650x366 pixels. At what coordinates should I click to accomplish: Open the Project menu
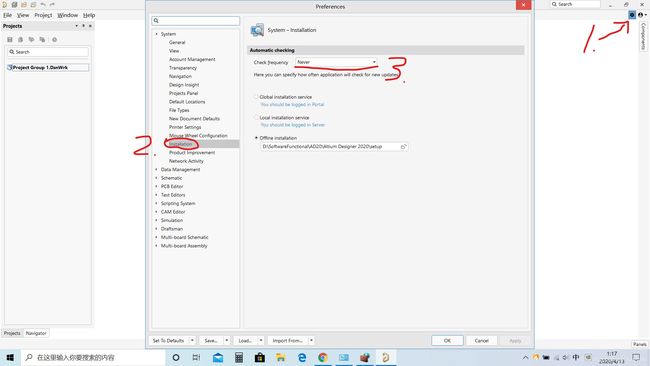click(x=43, y=15)
